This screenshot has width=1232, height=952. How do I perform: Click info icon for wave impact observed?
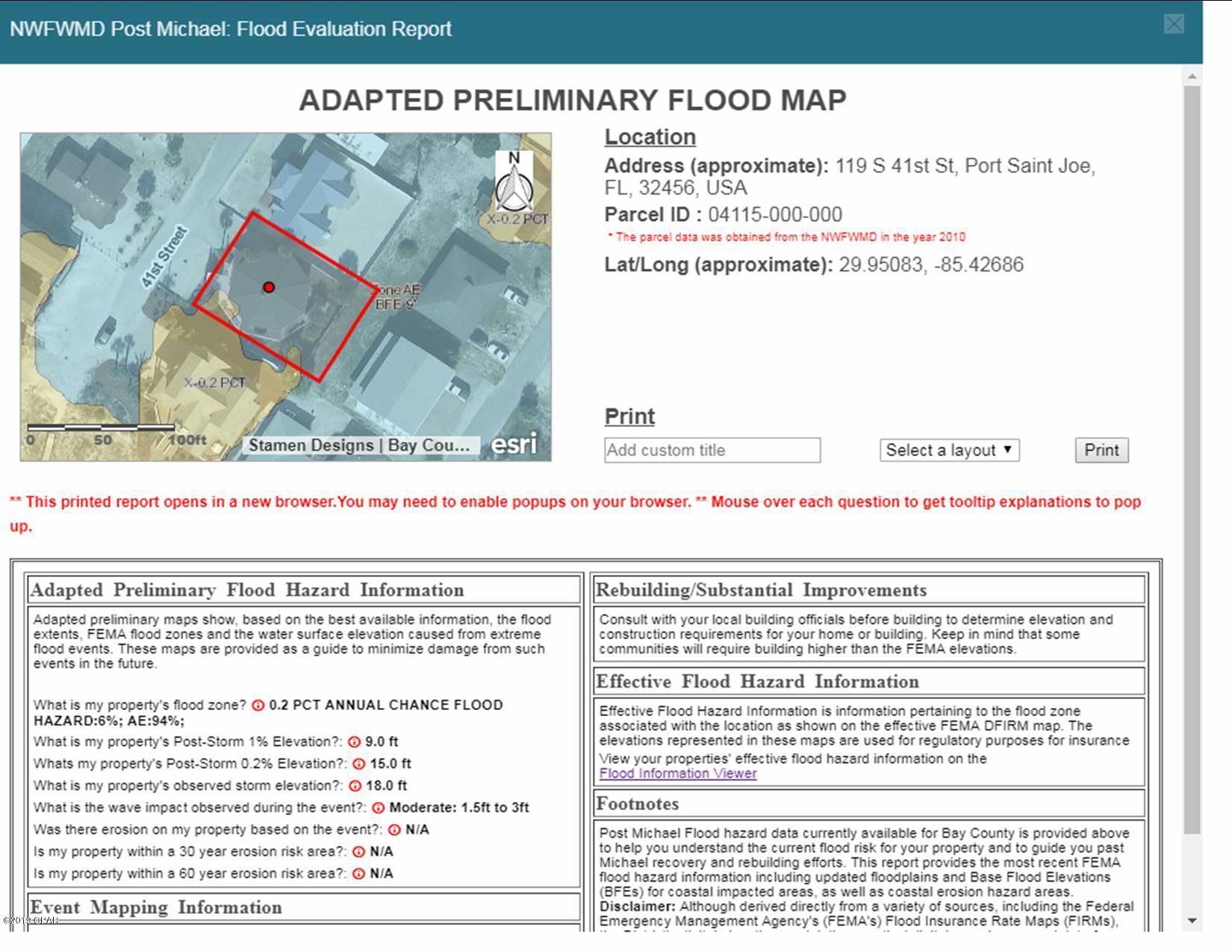(x=378, y=808)
